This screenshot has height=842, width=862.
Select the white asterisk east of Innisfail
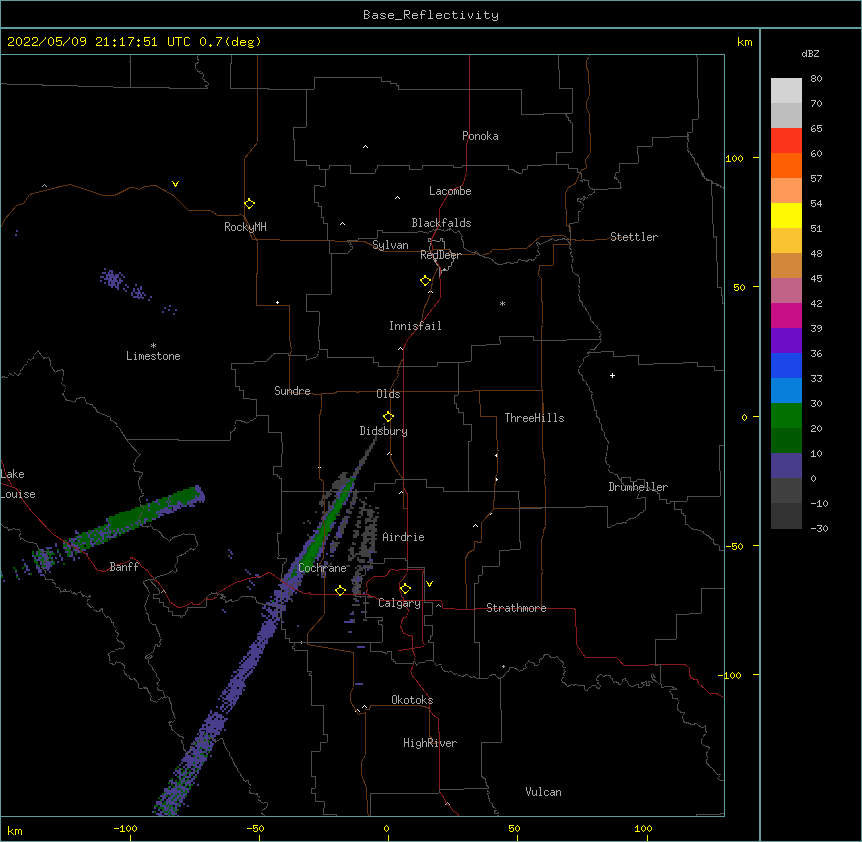coord(502,303)
